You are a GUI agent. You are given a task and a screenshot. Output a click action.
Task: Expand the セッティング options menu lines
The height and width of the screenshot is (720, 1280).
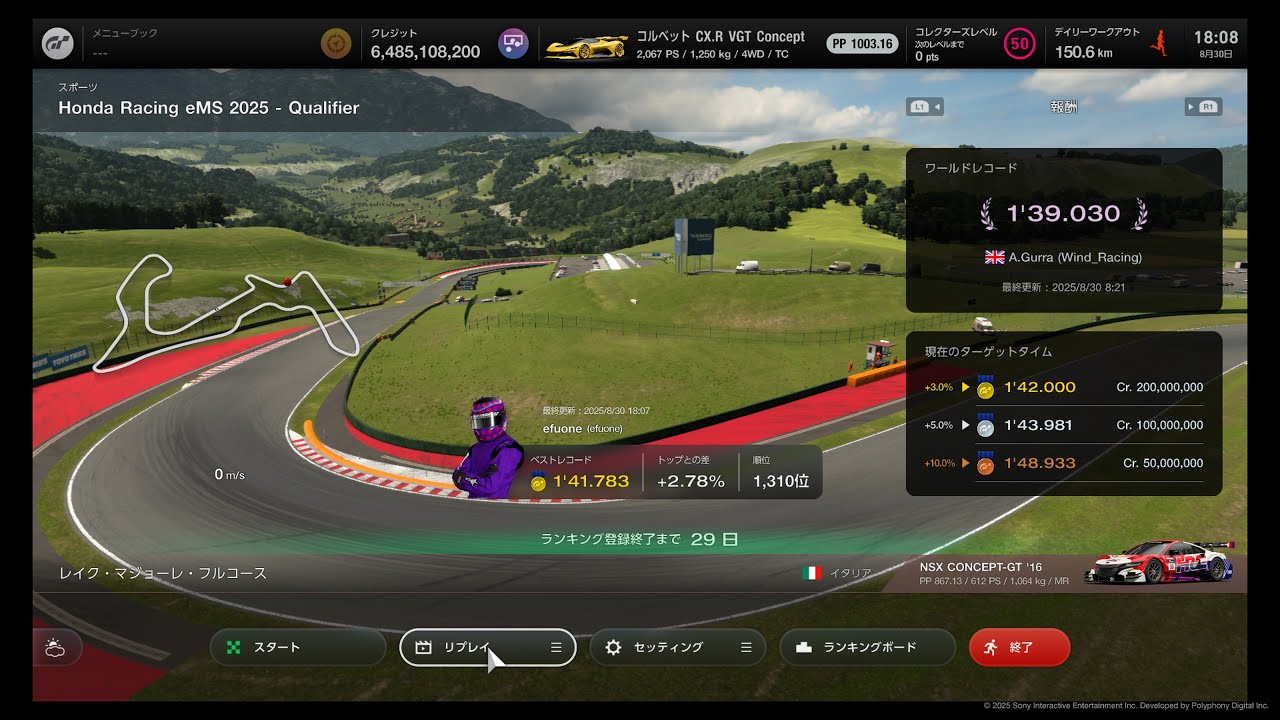point(746,648)
